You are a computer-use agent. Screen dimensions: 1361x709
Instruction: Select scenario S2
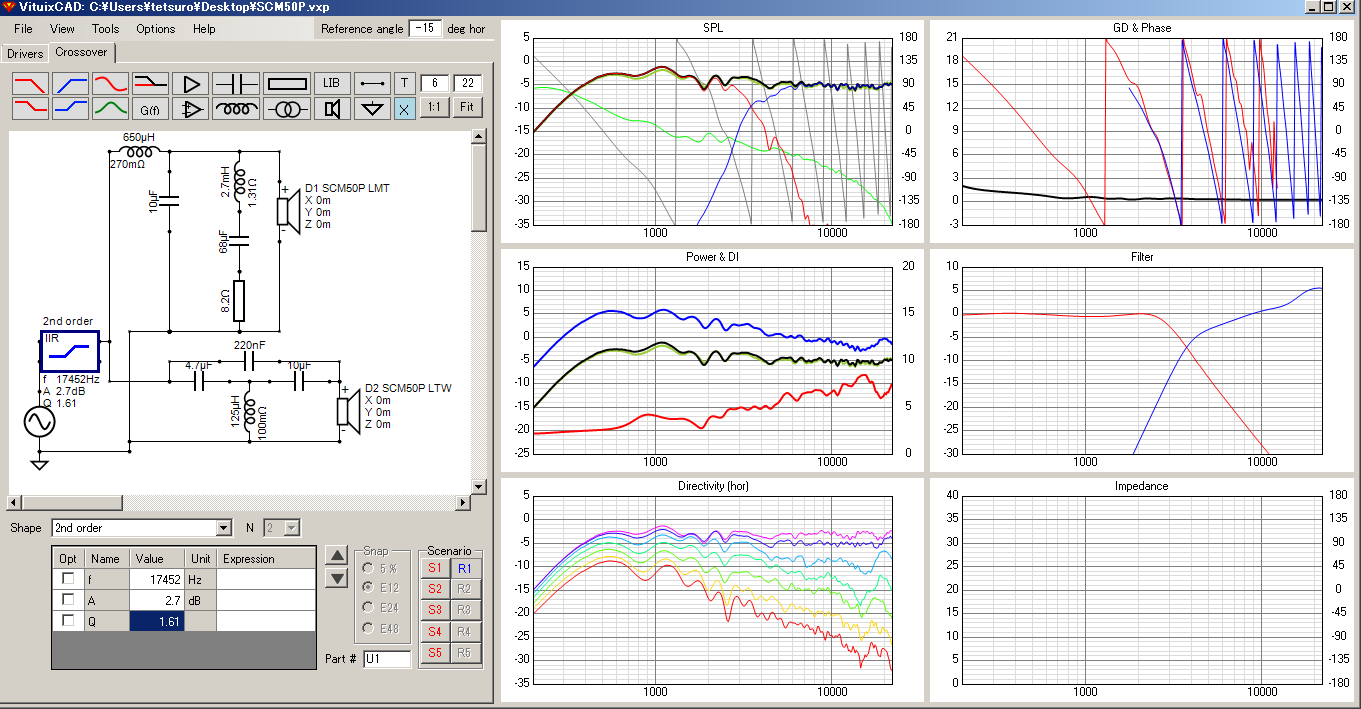click(434, 589)
